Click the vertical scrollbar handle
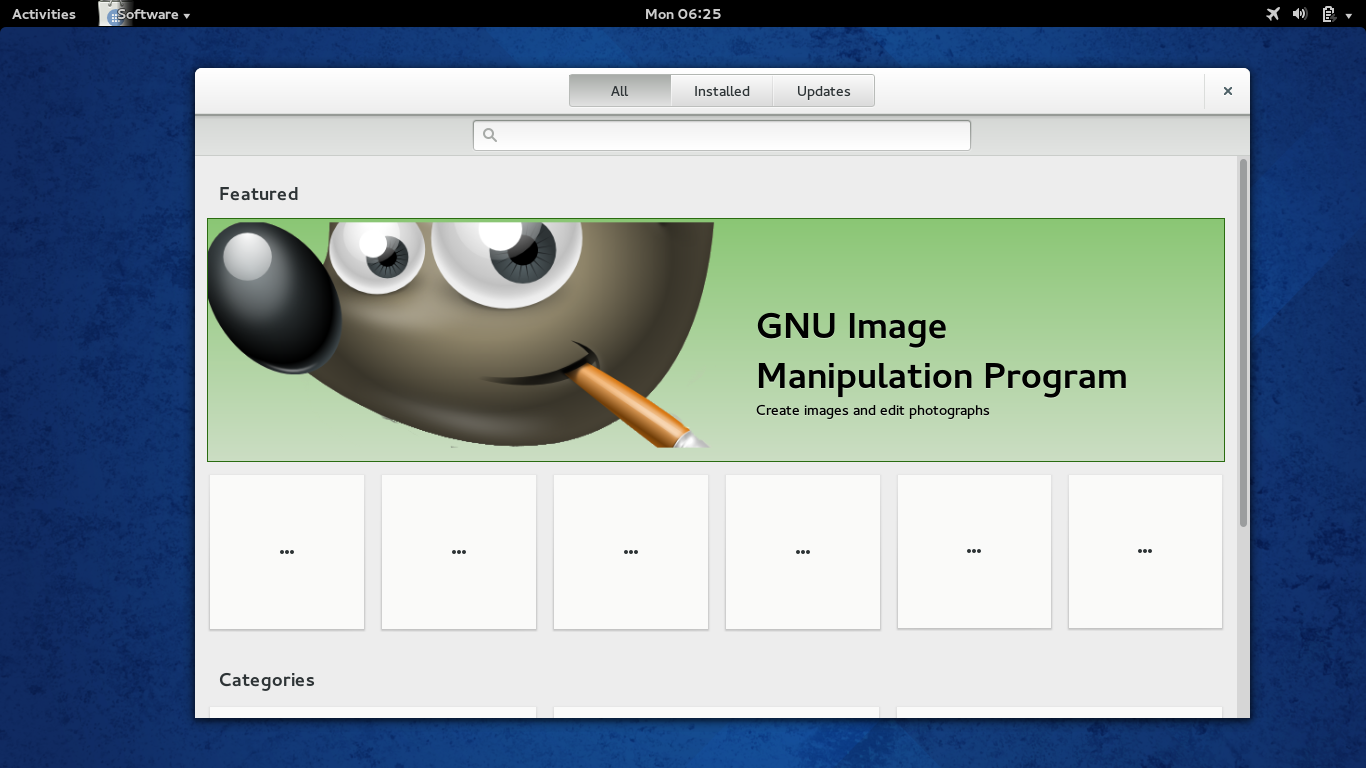This screenshot has width=1366, height=768. point(1243,342)
